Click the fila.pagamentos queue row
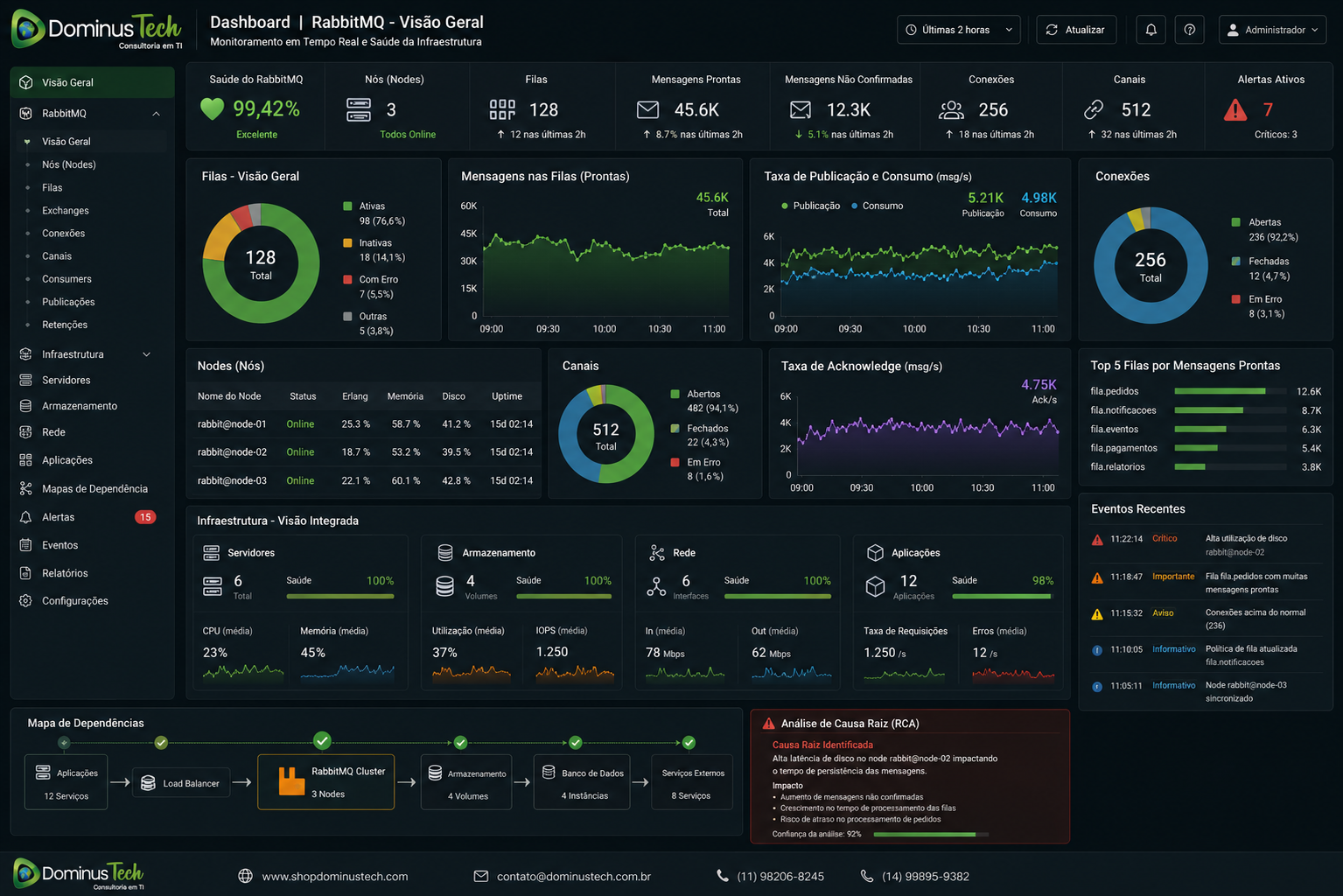1343x896 pixels. [x=1206, y=448]
